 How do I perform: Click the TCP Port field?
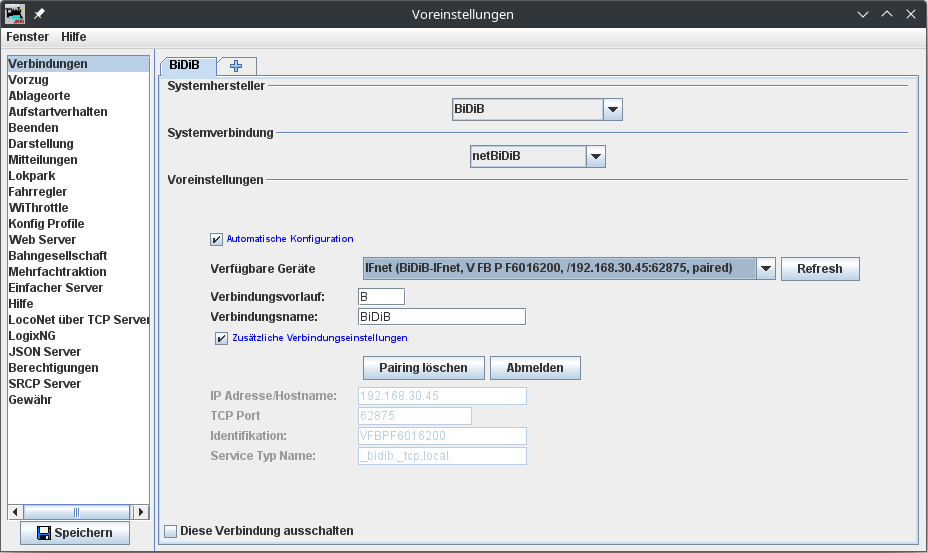click(414, 416)
